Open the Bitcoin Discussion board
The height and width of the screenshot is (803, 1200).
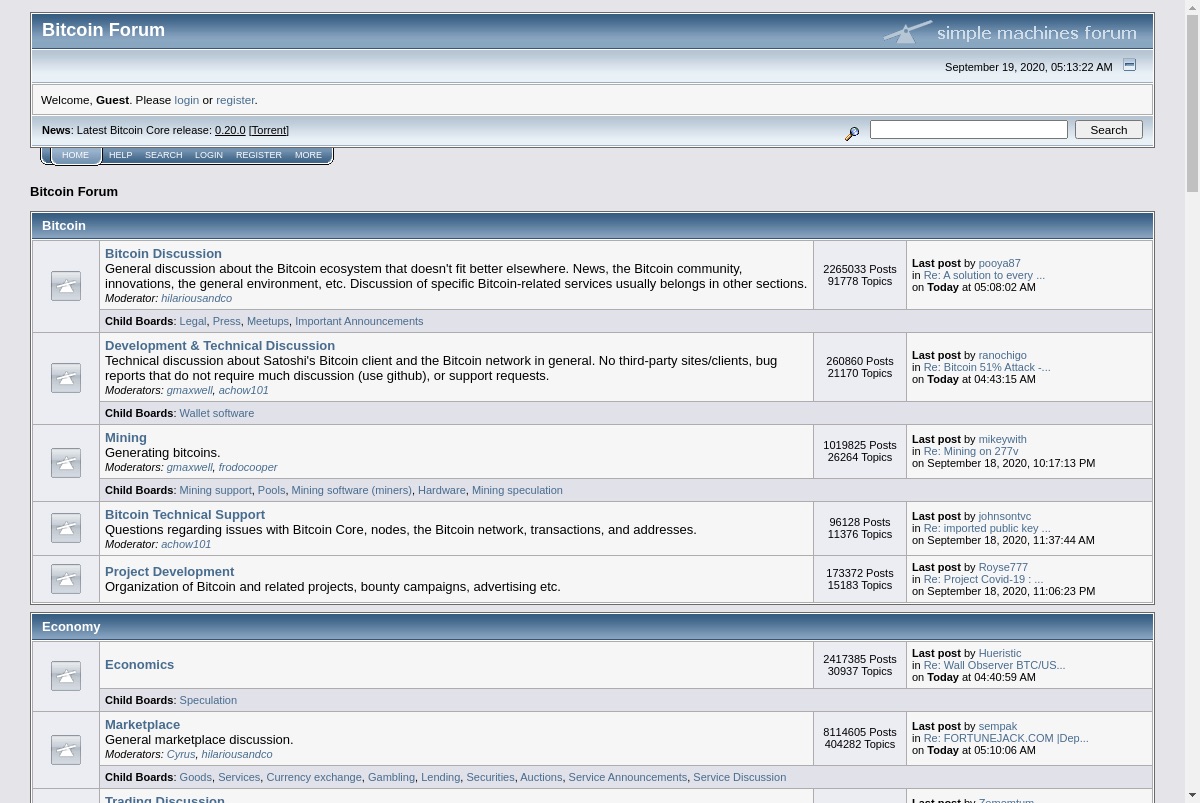point(163,254)
